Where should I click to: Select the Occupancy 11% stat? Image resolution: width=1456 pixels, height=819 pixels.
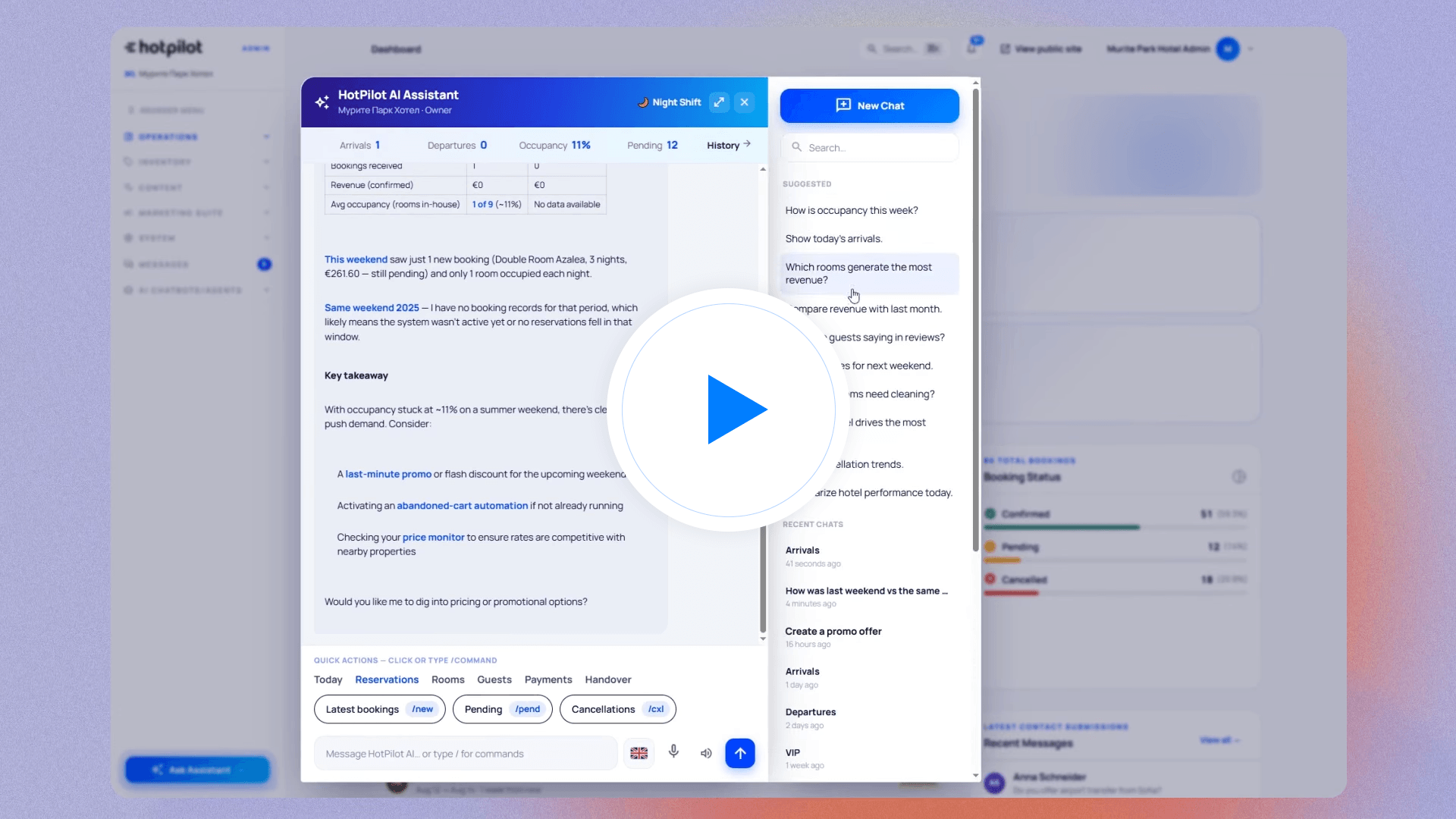pos(554,145)
